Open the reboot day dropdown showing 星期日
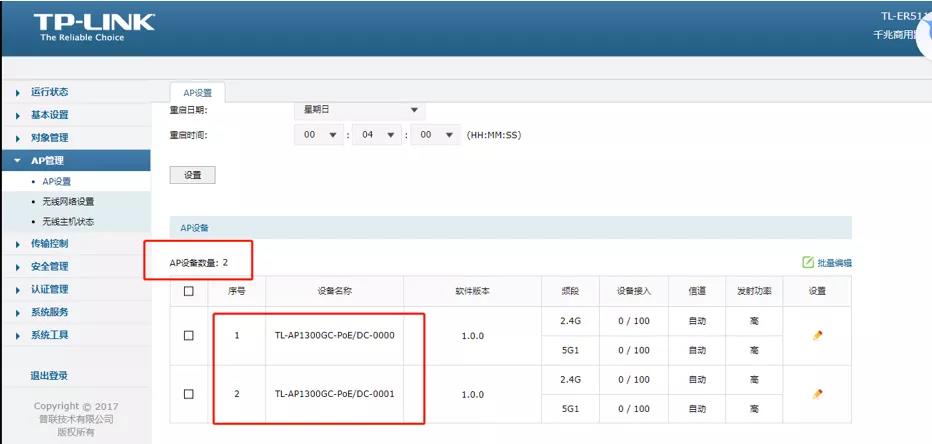The image size is (932, 444). click(360, 110)
